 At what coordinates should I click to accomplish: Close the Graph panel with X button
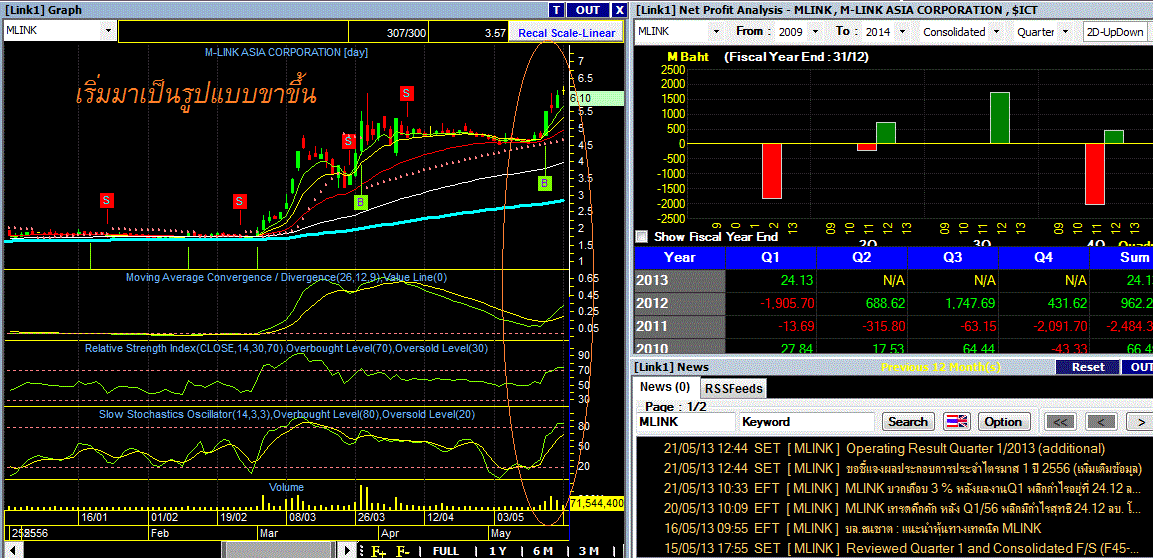(619, 10)
